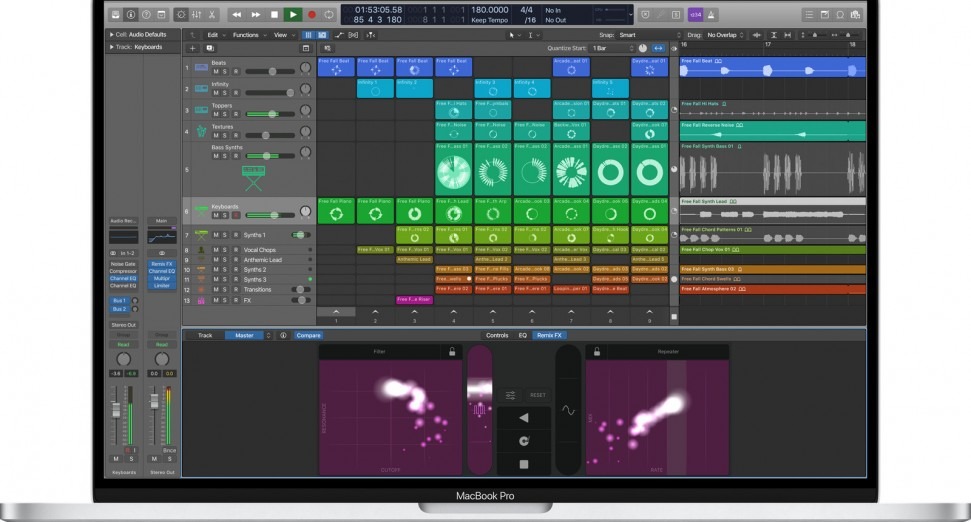Toggle the Metronome click icon

[x=711, y=14]
